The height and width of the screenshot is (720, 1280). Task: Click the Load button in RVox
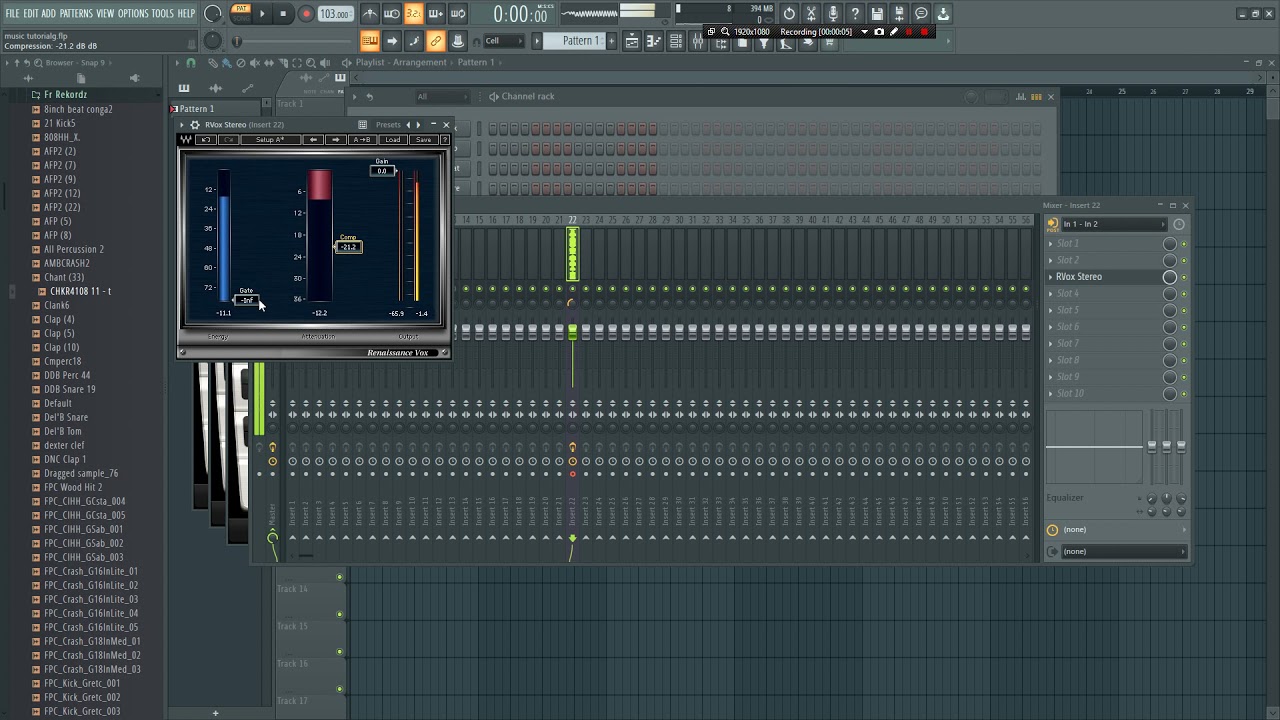pos(393,140)
